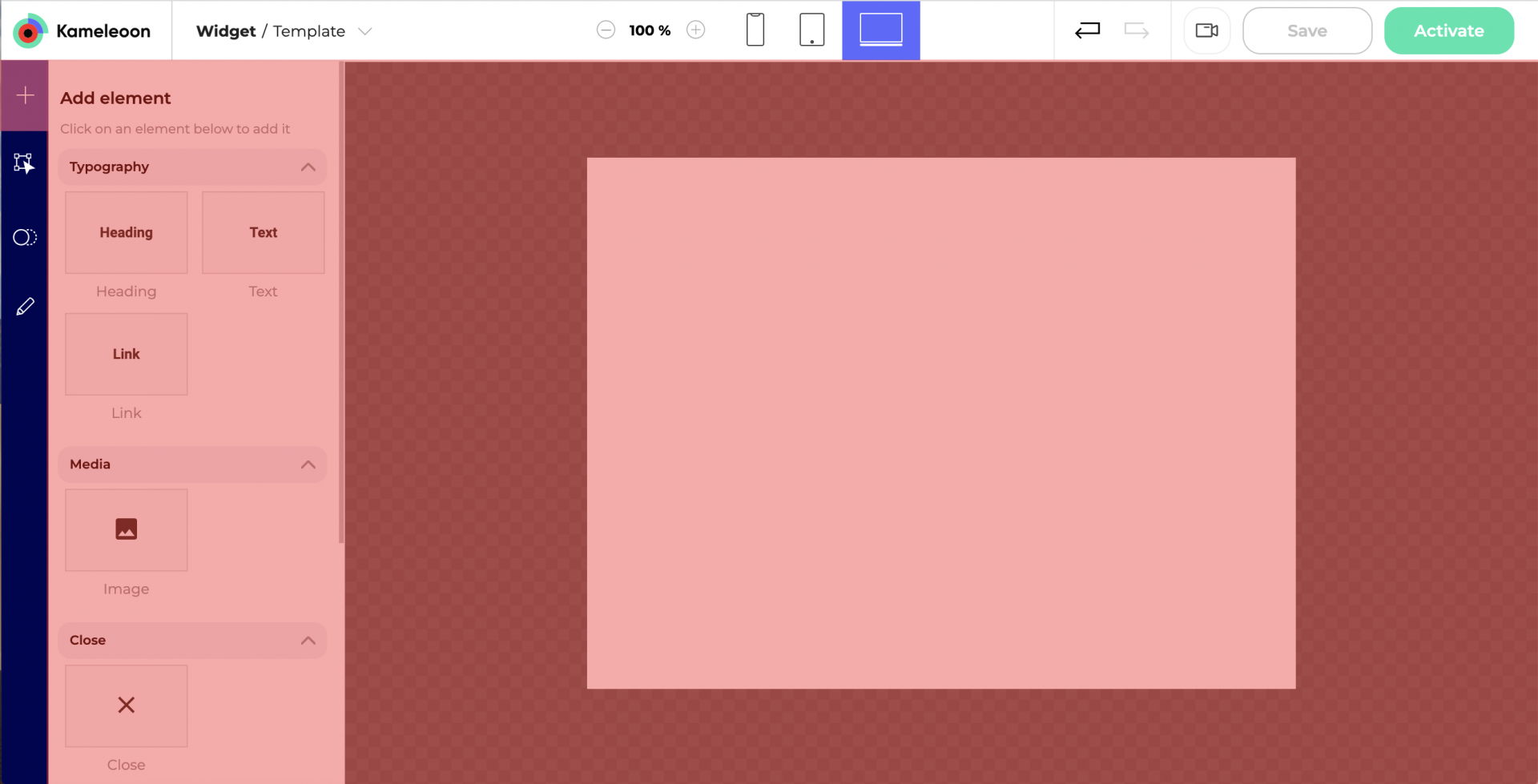Select the element selection cursor tool
This screenshot has height=784, width=1538.
[x=25, y=163]
